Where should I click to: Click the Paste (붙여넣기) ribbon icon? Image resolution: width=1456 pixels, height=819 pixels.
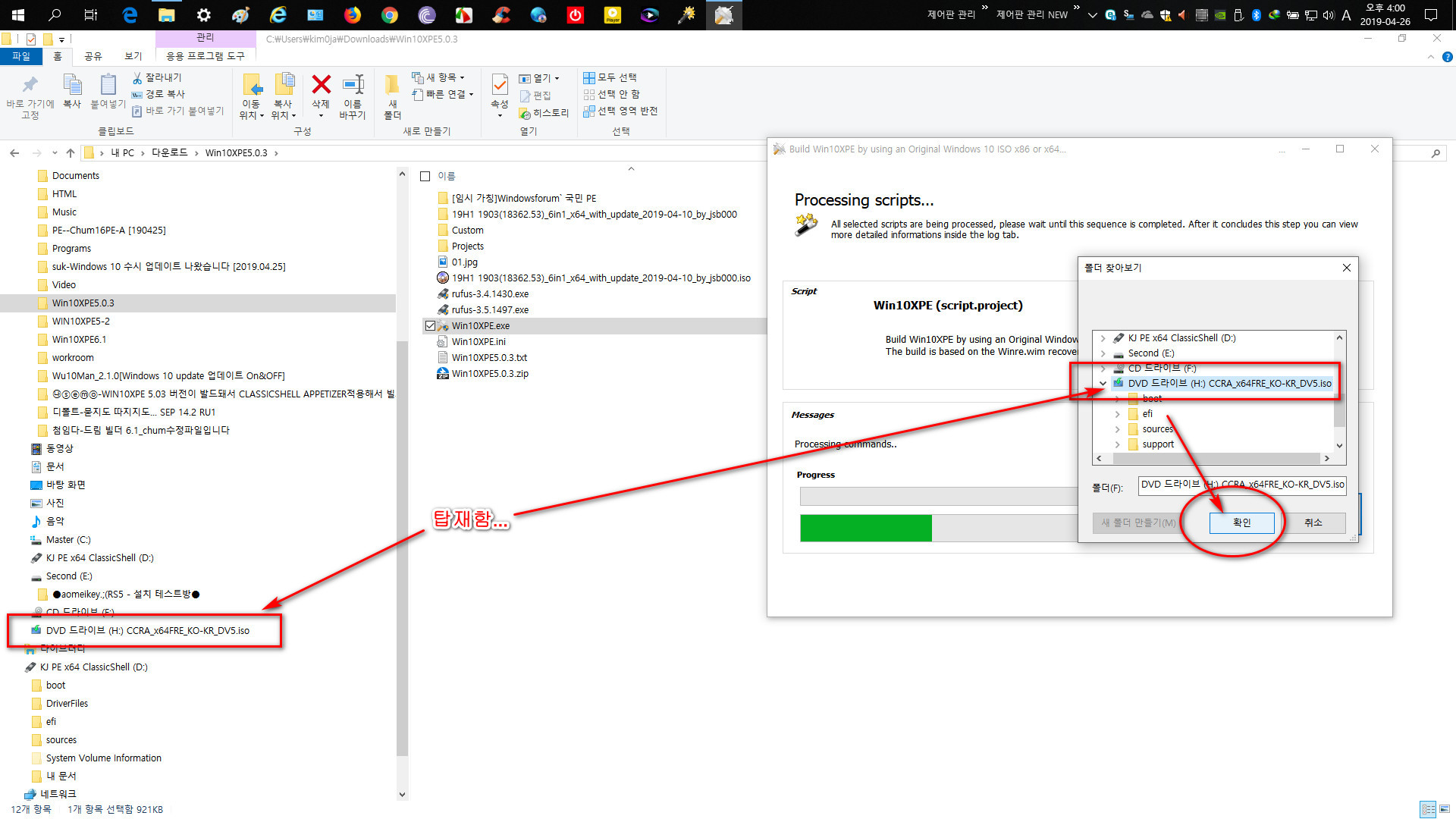click(108, 85)
